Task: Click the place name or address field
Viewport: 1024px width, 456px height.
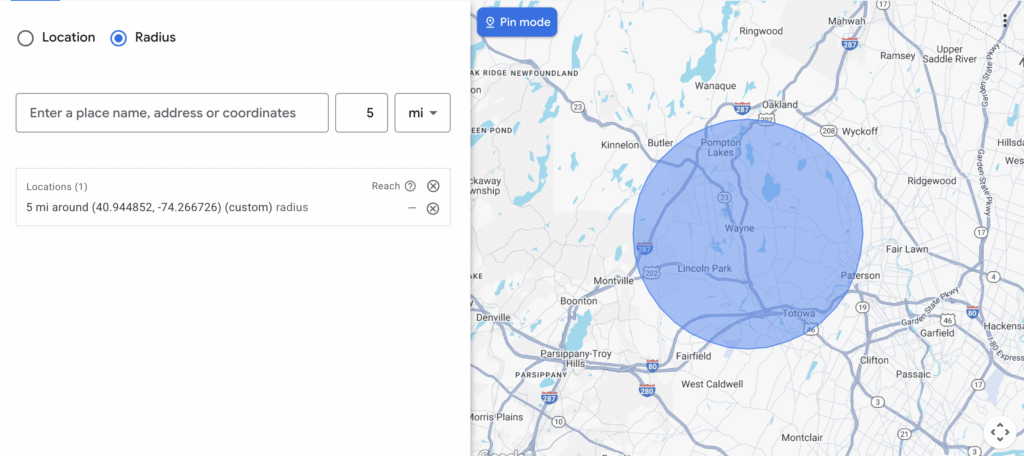Action: tap(172, 113)
